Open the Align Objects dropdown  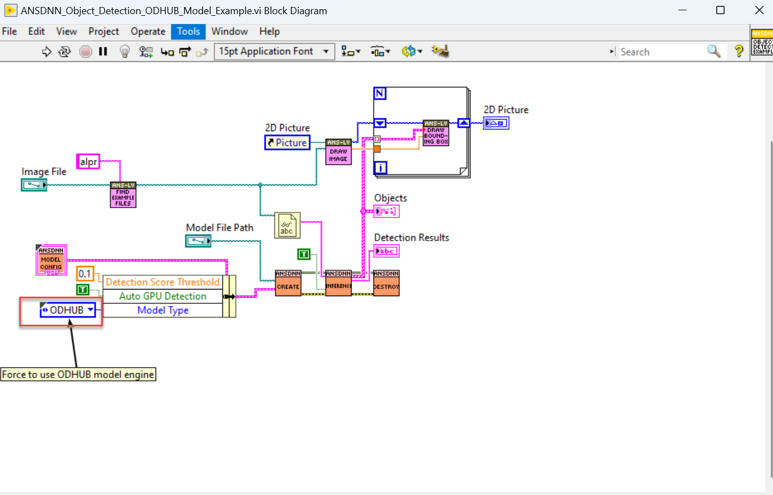[350, 52]
